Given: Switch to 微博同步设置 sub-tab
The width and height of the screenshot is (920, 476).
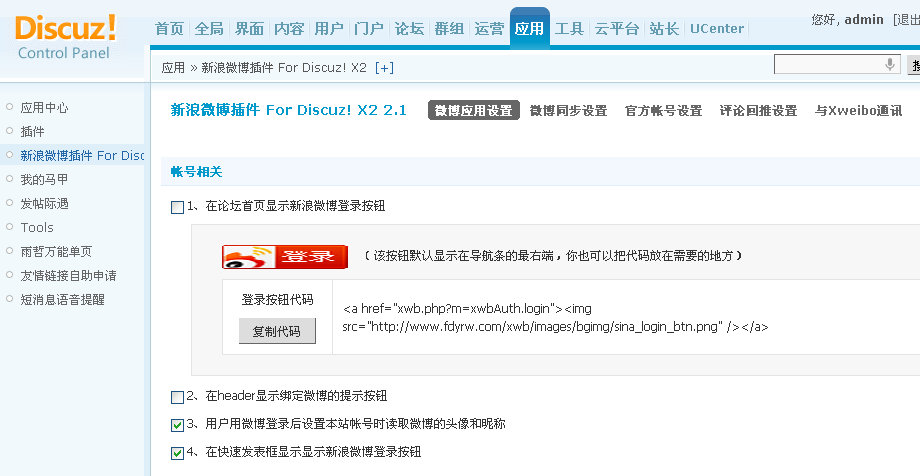Looking at the screenshot, I should (569, 110).
